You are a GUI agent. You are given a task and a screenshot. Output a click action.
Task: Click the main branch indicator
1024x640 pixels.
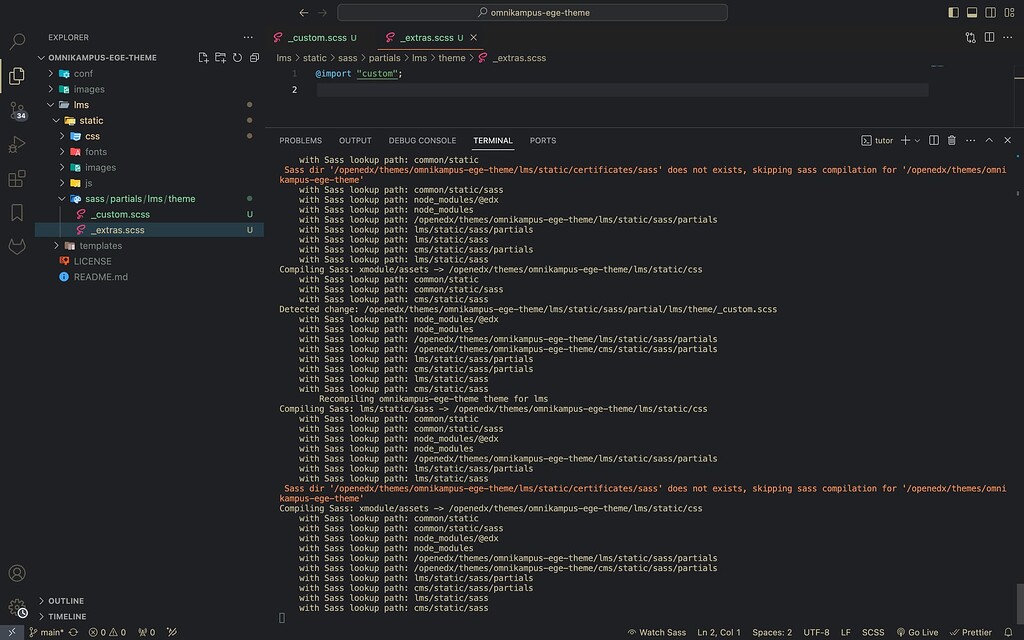pyautogui.click(x=47, y=632)
